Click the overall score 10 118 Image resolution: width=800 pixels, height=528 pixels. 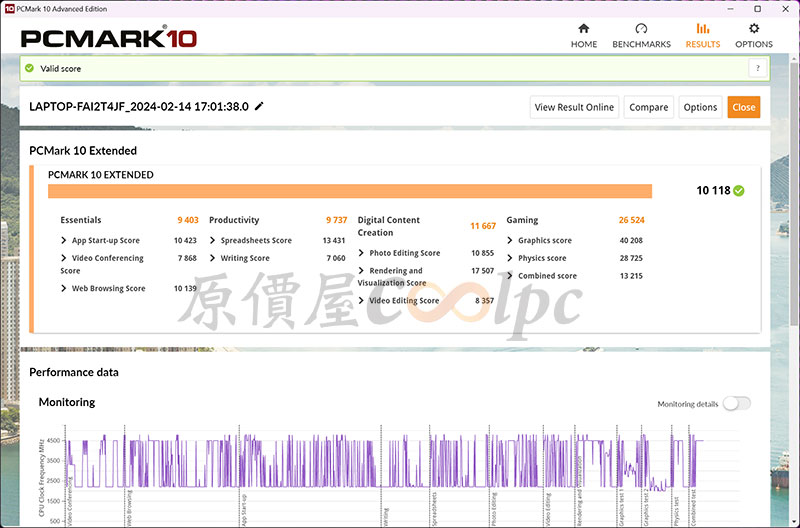713,191
